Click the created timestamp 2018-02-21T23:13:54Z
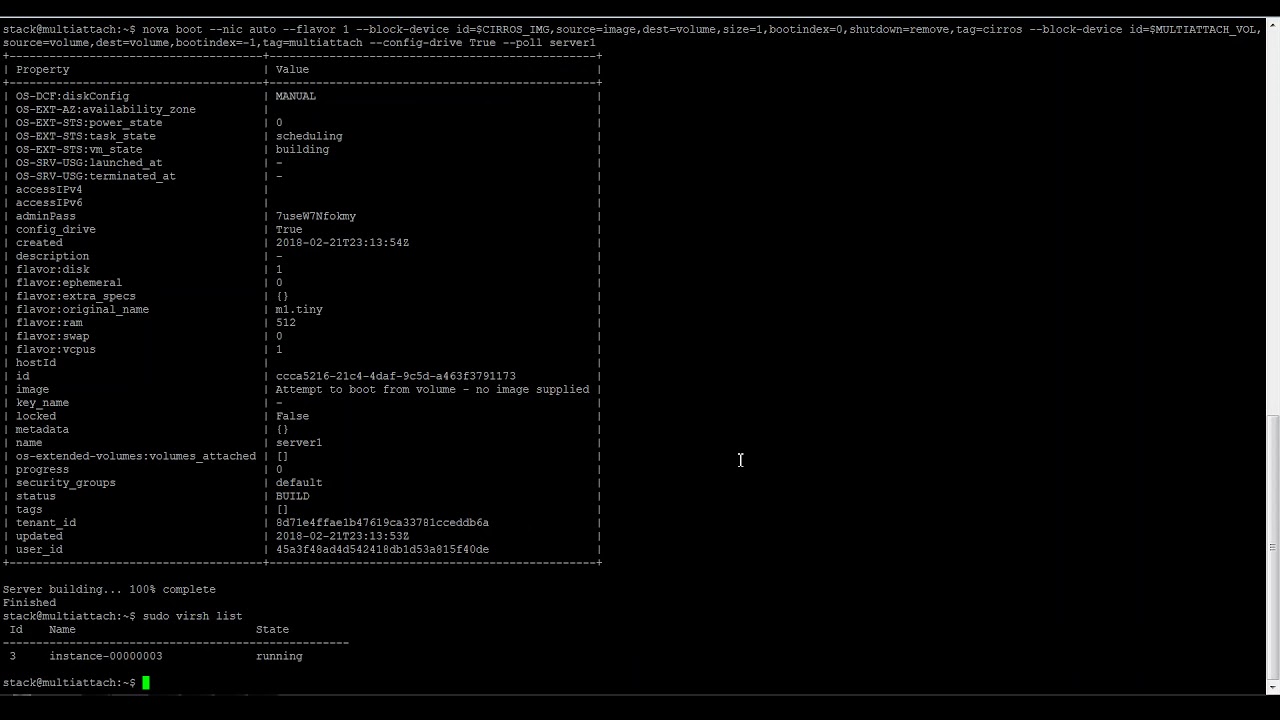This screenshot has width=1280, height=720. coord(342,243)
